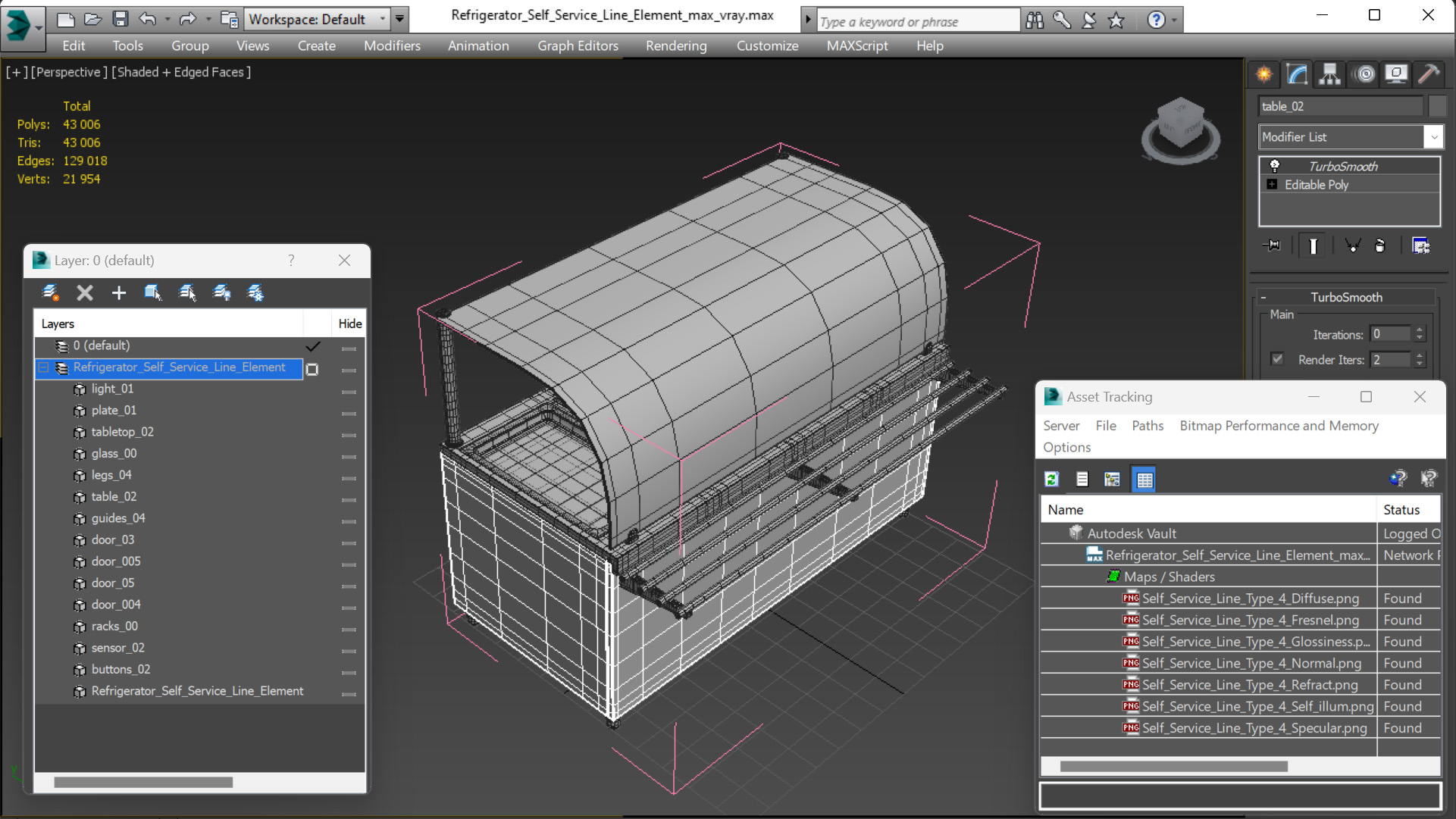Click Shaded + Edged Faces viewport label
The image size is (1456, 819).
click(x=181, y=72)
